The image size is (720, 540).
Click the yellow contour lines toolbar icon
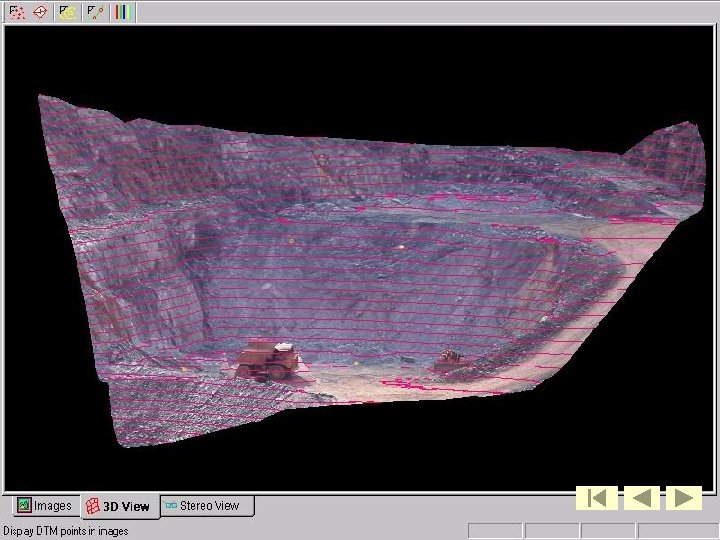(68, 12)
